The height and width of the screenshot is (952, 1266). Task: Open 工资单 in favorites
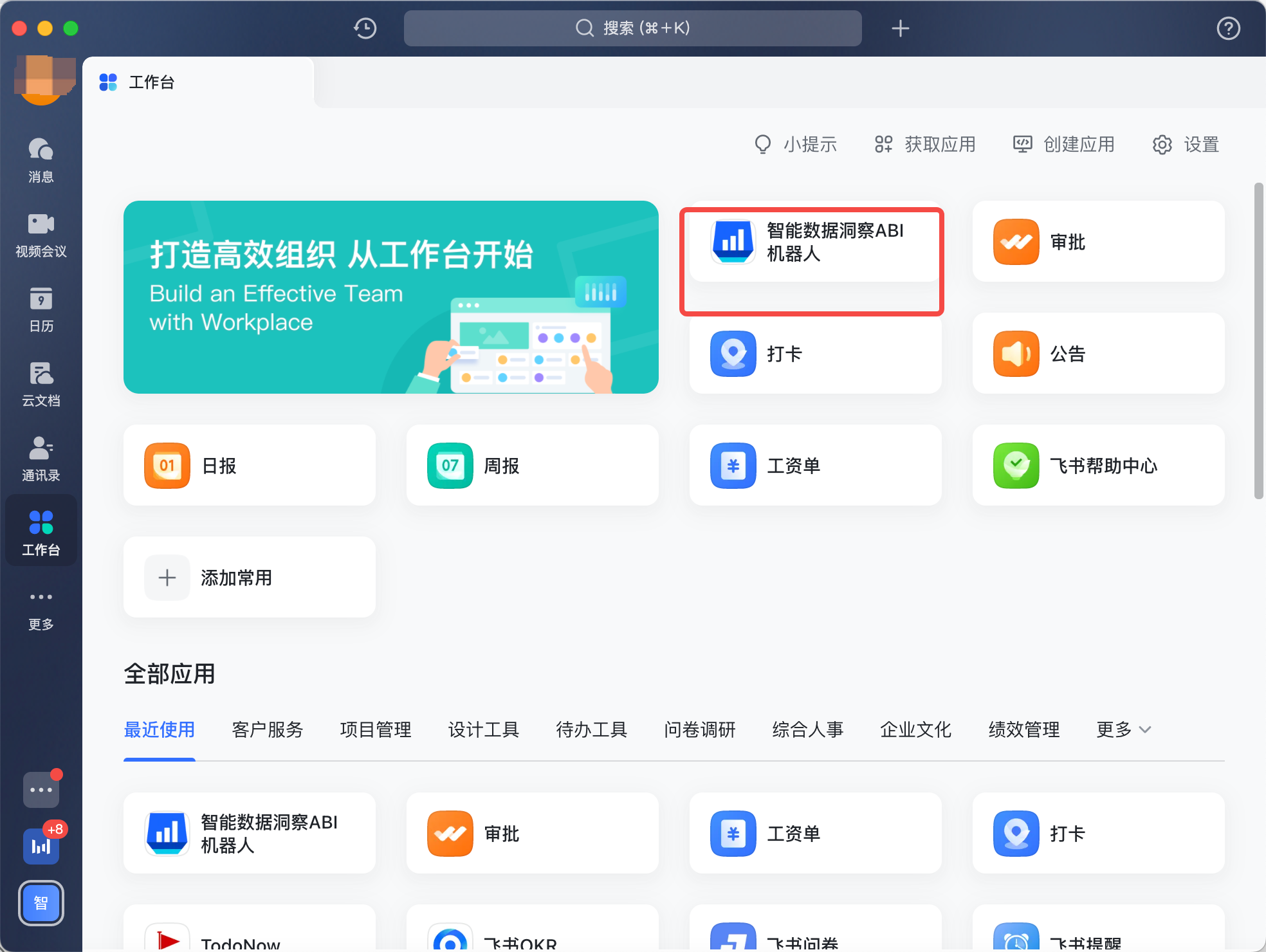(815, 465)
